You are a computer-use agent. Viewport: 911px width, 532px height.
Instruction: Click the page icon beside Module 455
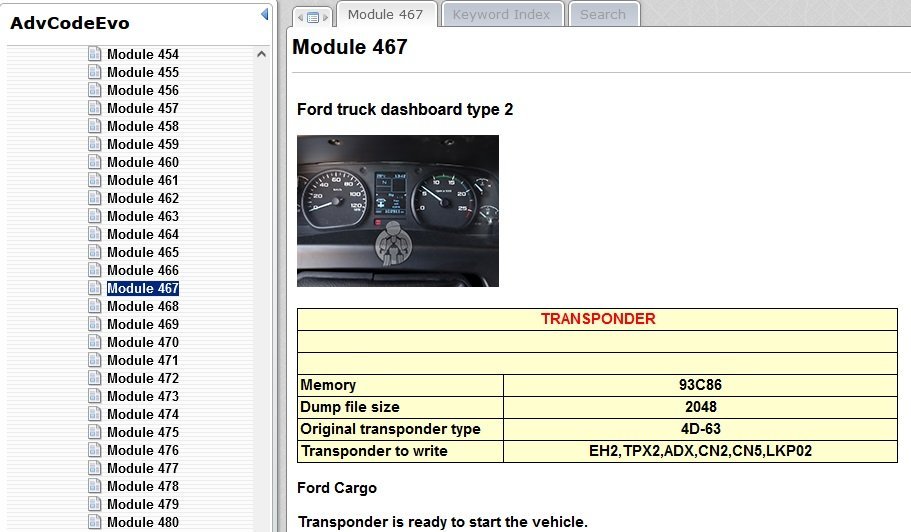click(95, 72)
